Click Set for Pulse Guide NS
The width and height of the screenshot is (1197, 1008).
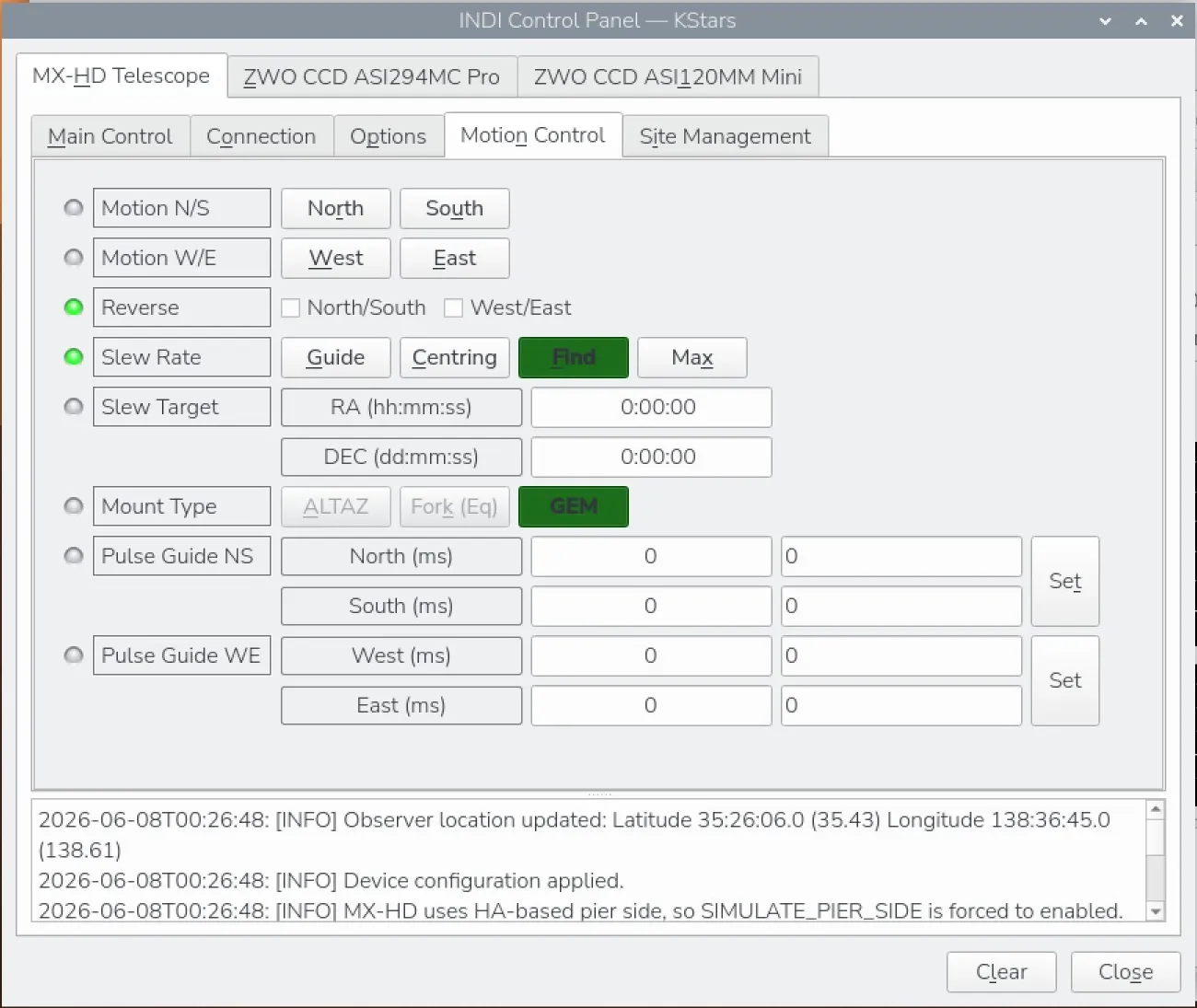1065,581
